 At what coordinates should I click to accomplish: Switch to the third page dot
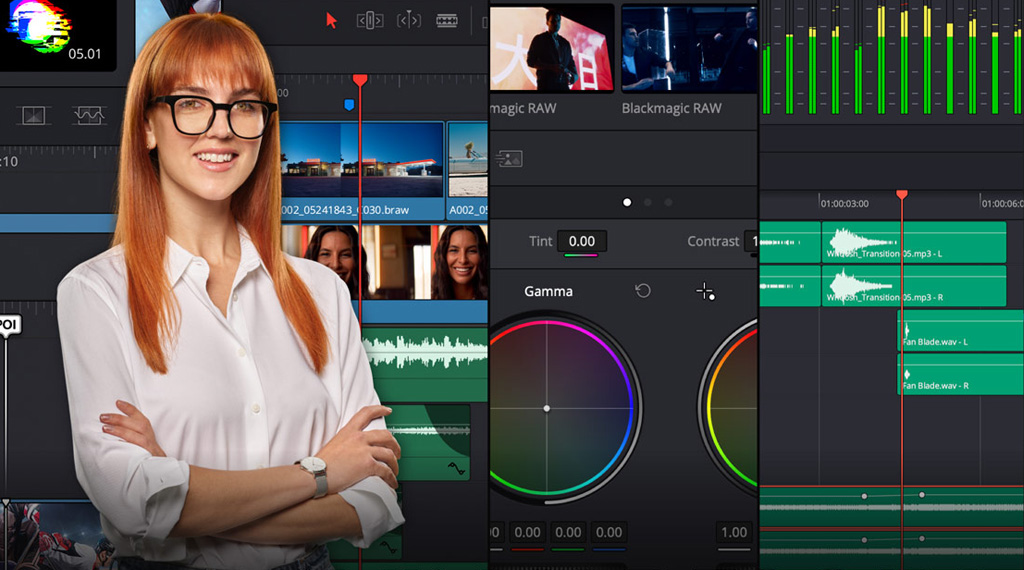click(x=668, y=202)
